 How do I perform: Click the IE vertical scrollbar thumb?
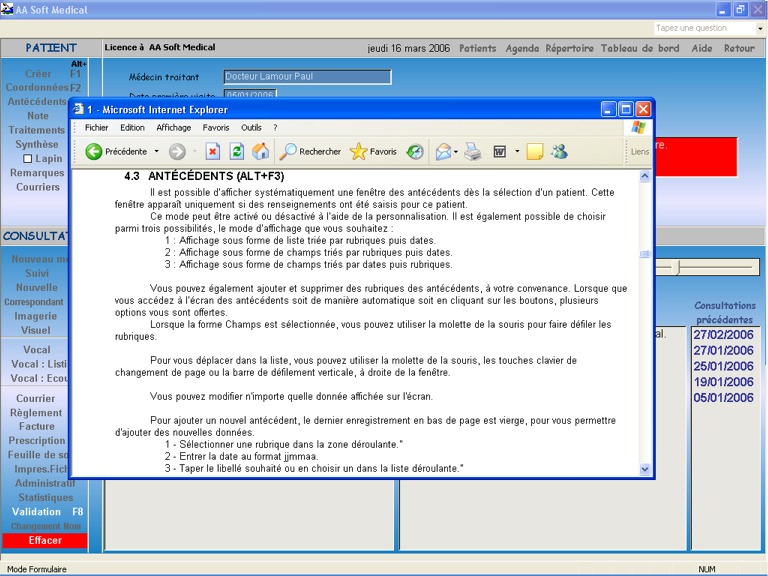coord(645,254)
